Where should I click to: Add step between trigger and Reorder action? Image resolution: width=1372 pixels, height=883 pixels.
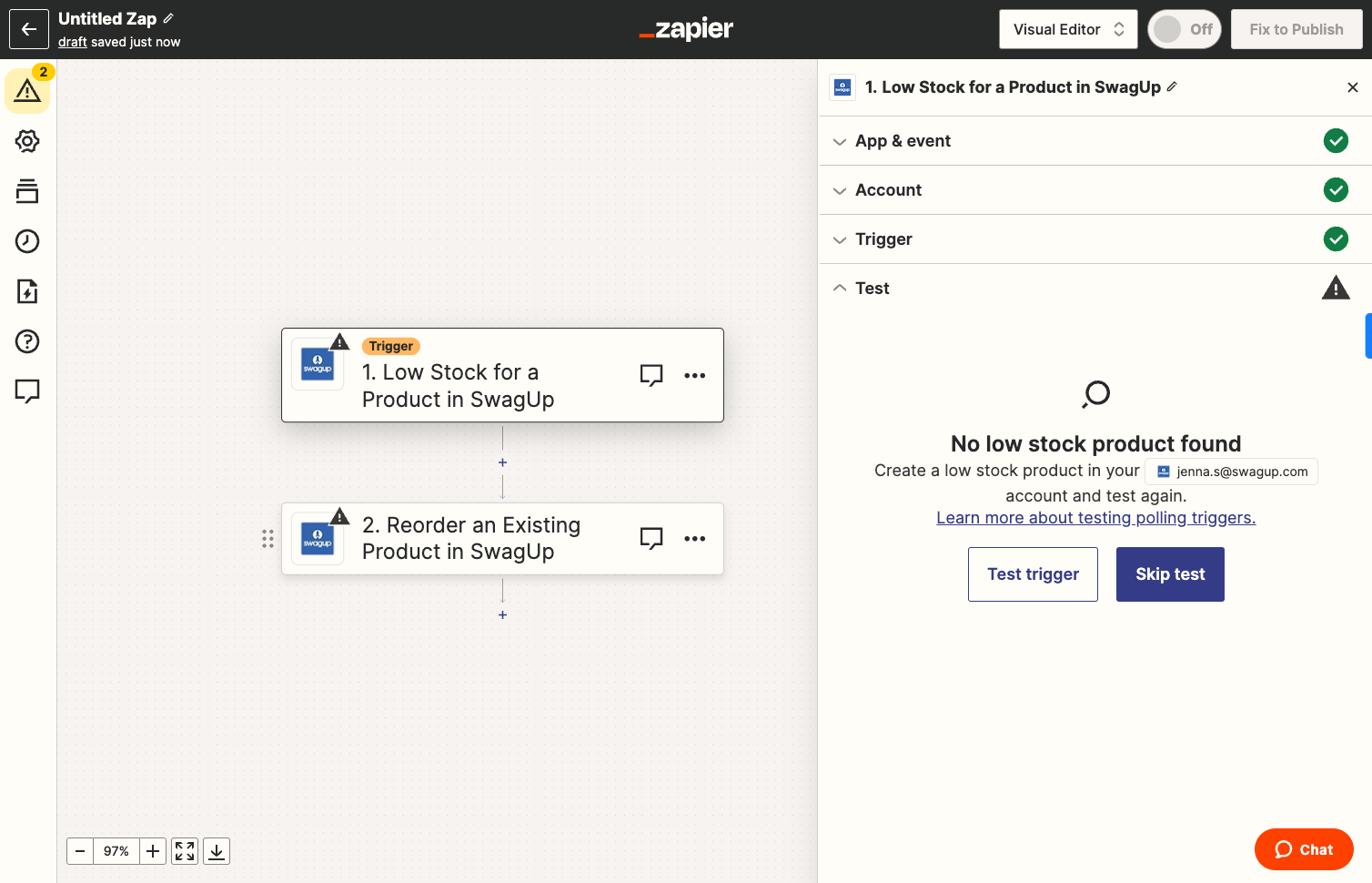point(502,462)
